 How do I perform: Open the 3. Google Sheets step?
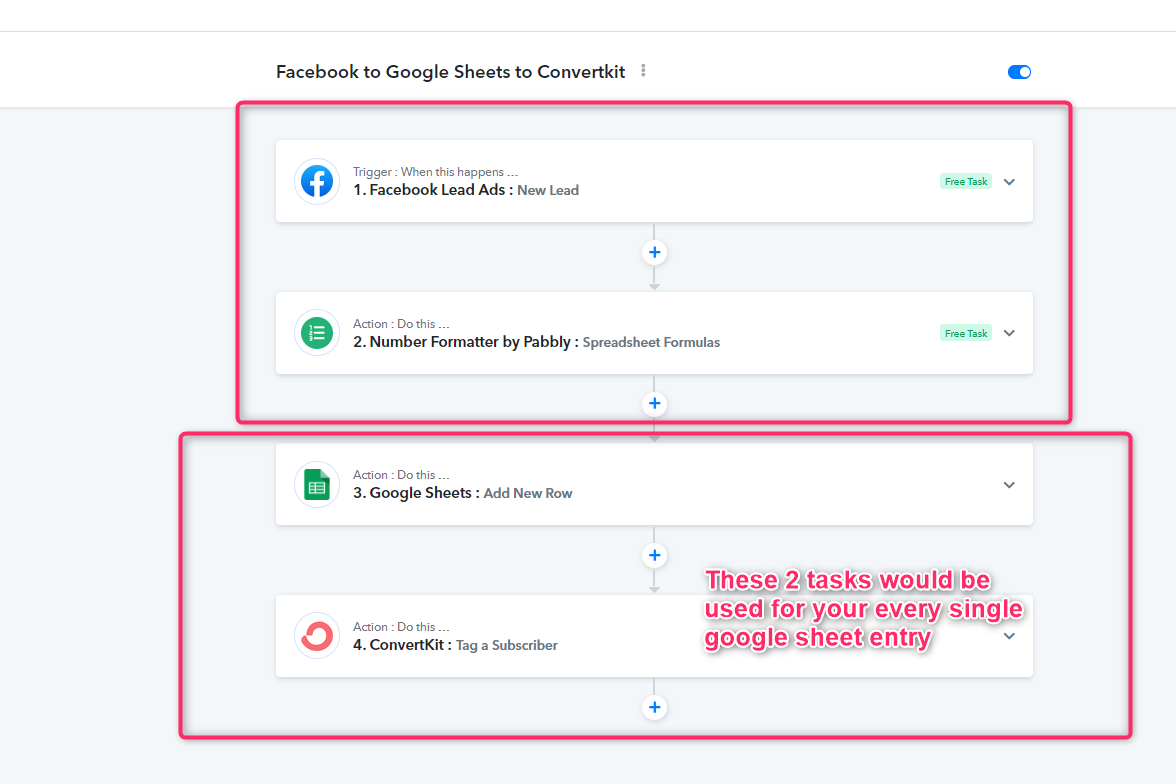click(654, 485)
